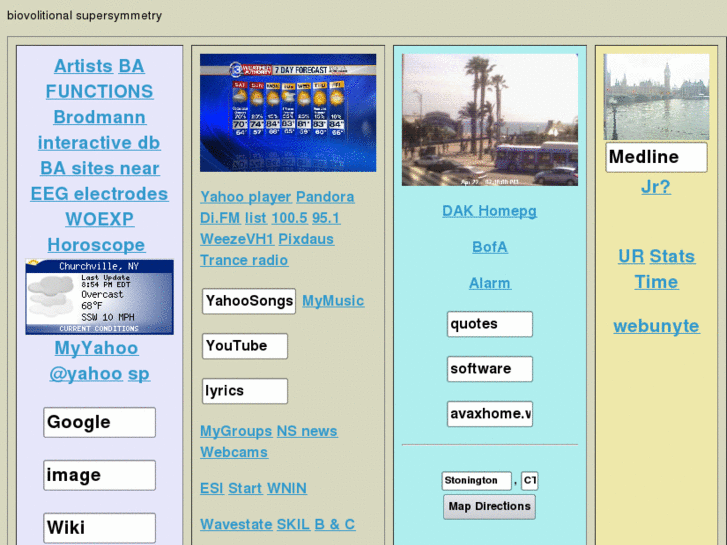
Task: Follow the WeezeVH1 link
Action: tap(237, 239)
